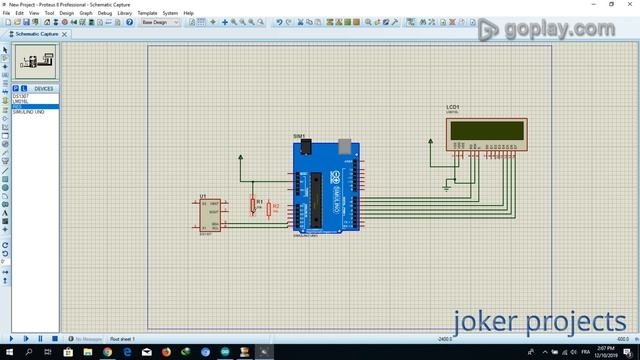The image size is (640, 360).
Task: Select the 2D Circle graphics tool
Action: pos(5,188)
